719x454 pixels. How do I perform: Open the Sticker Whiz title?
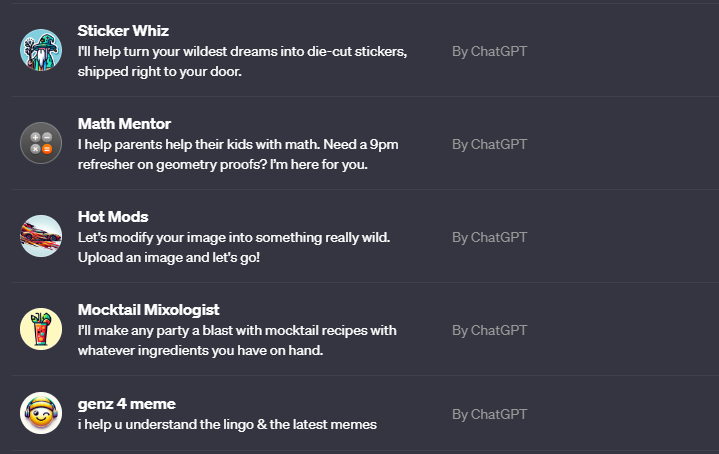[x=123, y=31]
